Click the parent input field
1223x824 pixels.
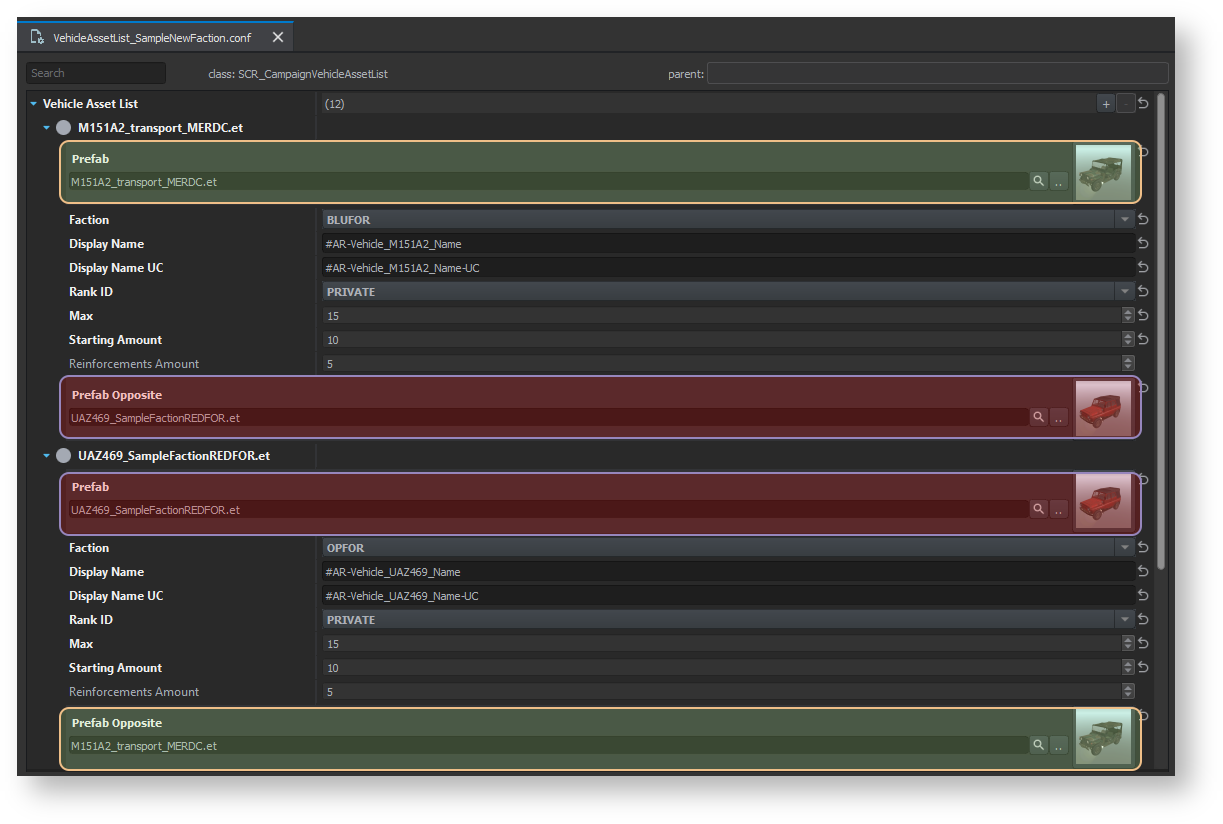[937, 73]
